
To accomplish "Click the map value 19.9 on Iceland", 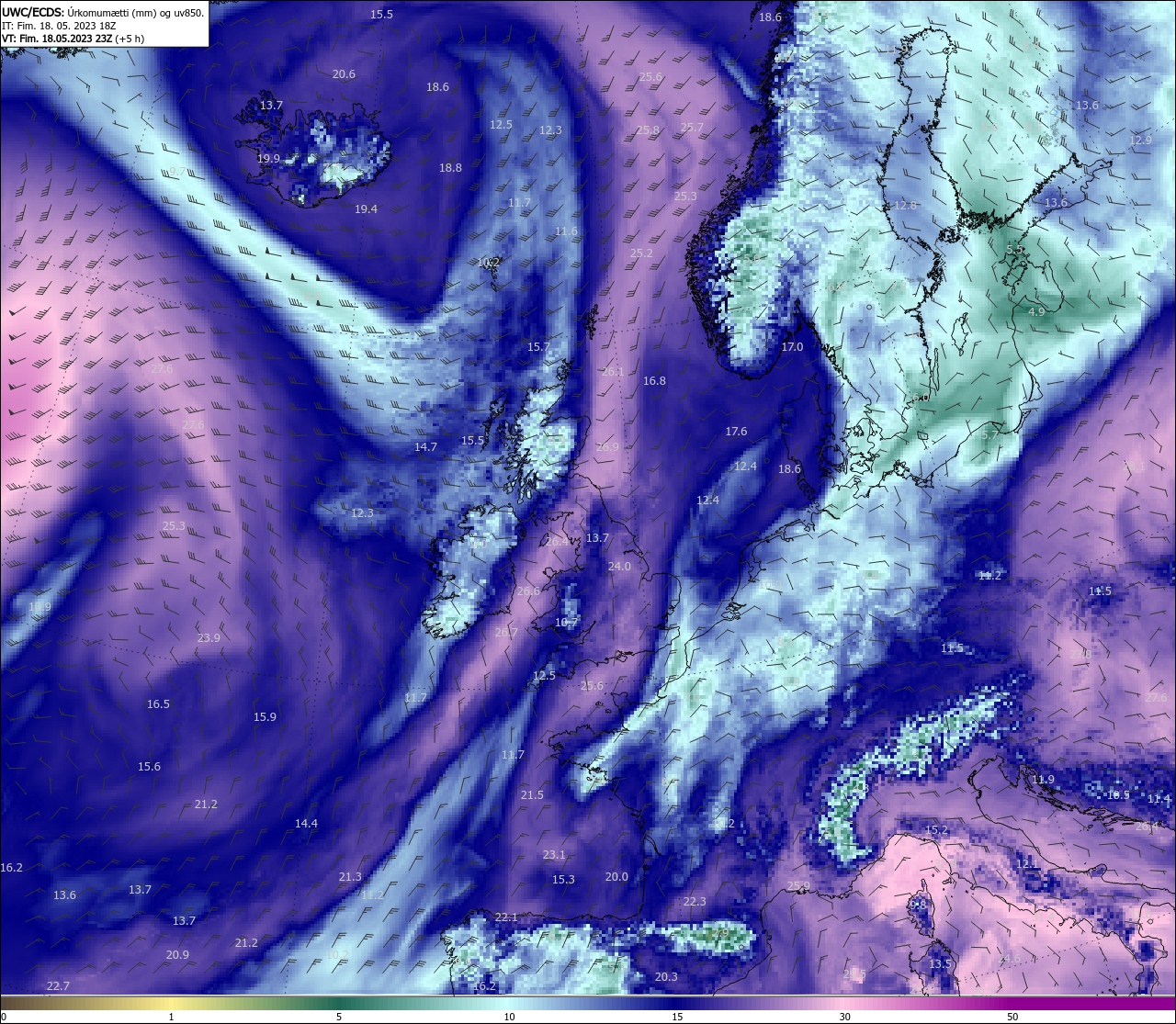I will click(x=268, y=159).
